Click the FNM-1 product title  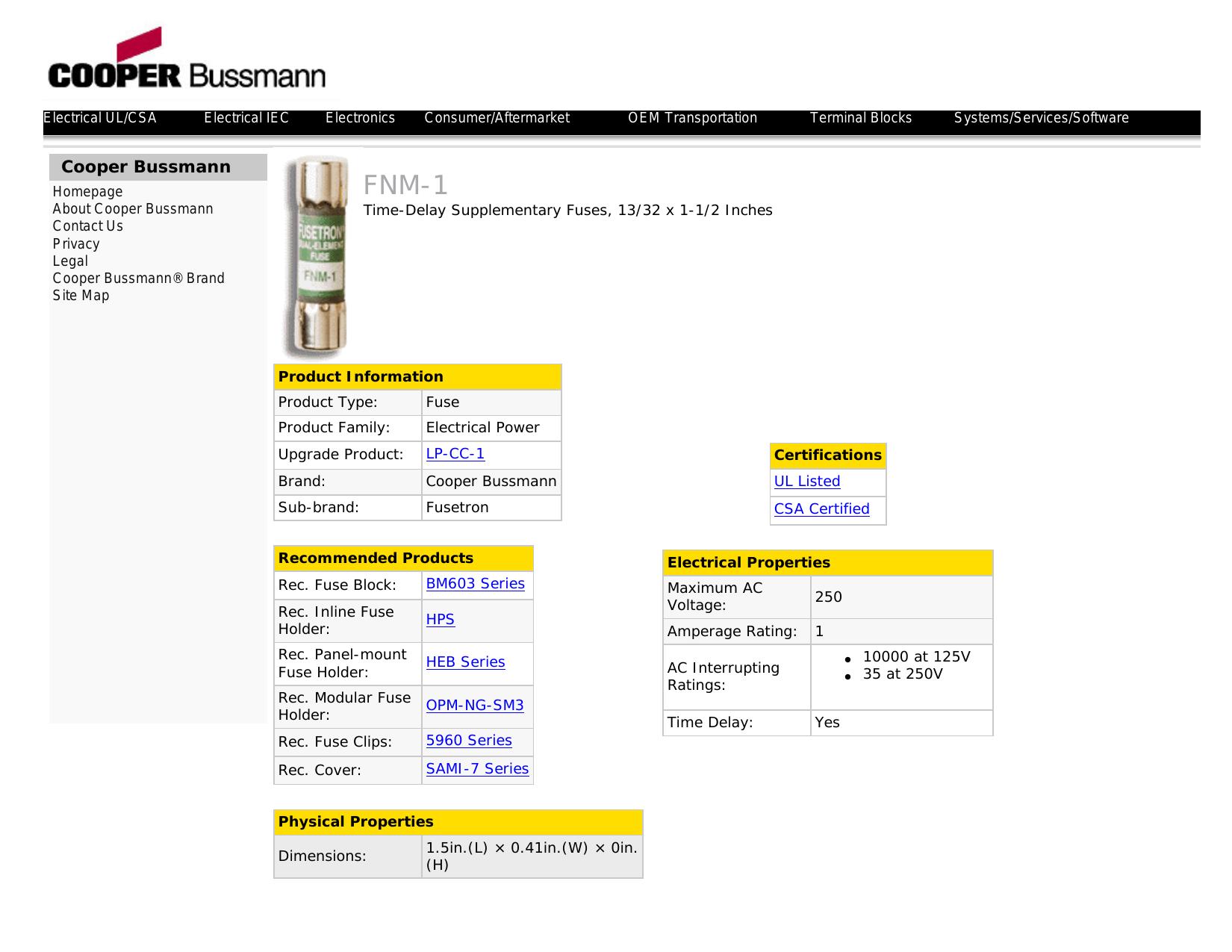tap(405, 185)
